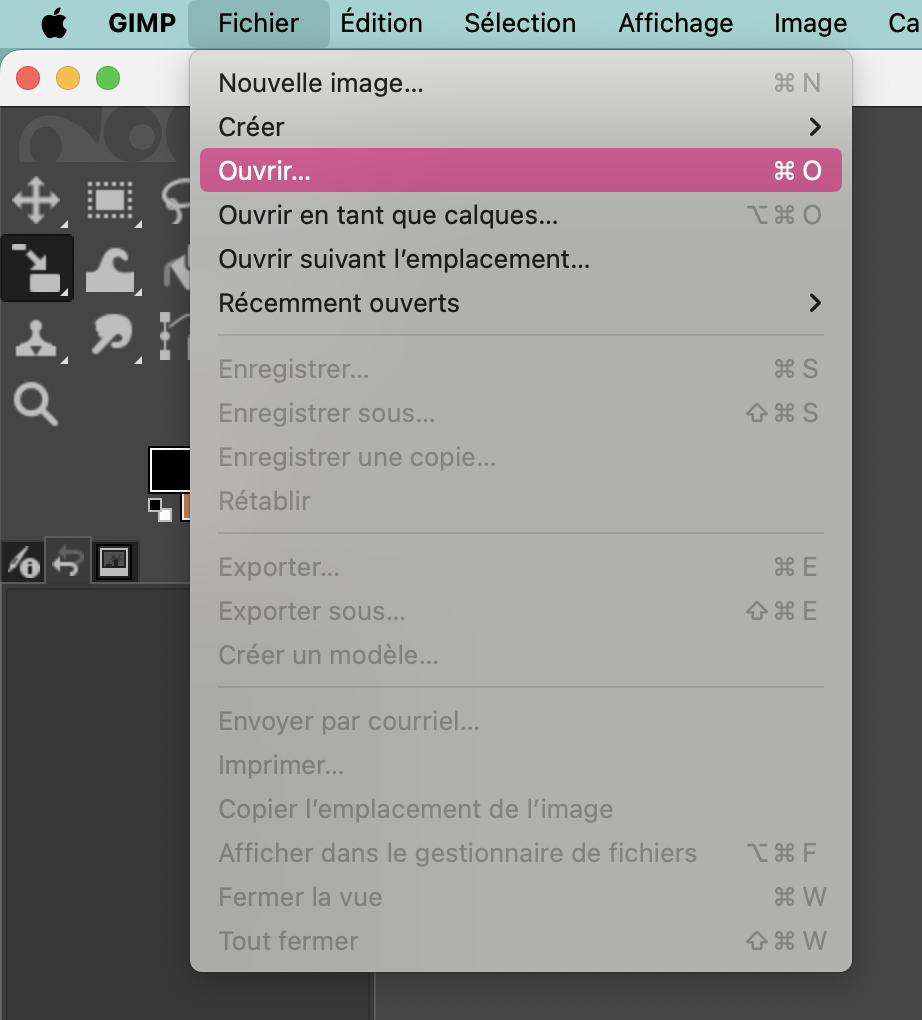Select the Move tool in toolbox
The image size is (922, 1020).
pos(36,202)
